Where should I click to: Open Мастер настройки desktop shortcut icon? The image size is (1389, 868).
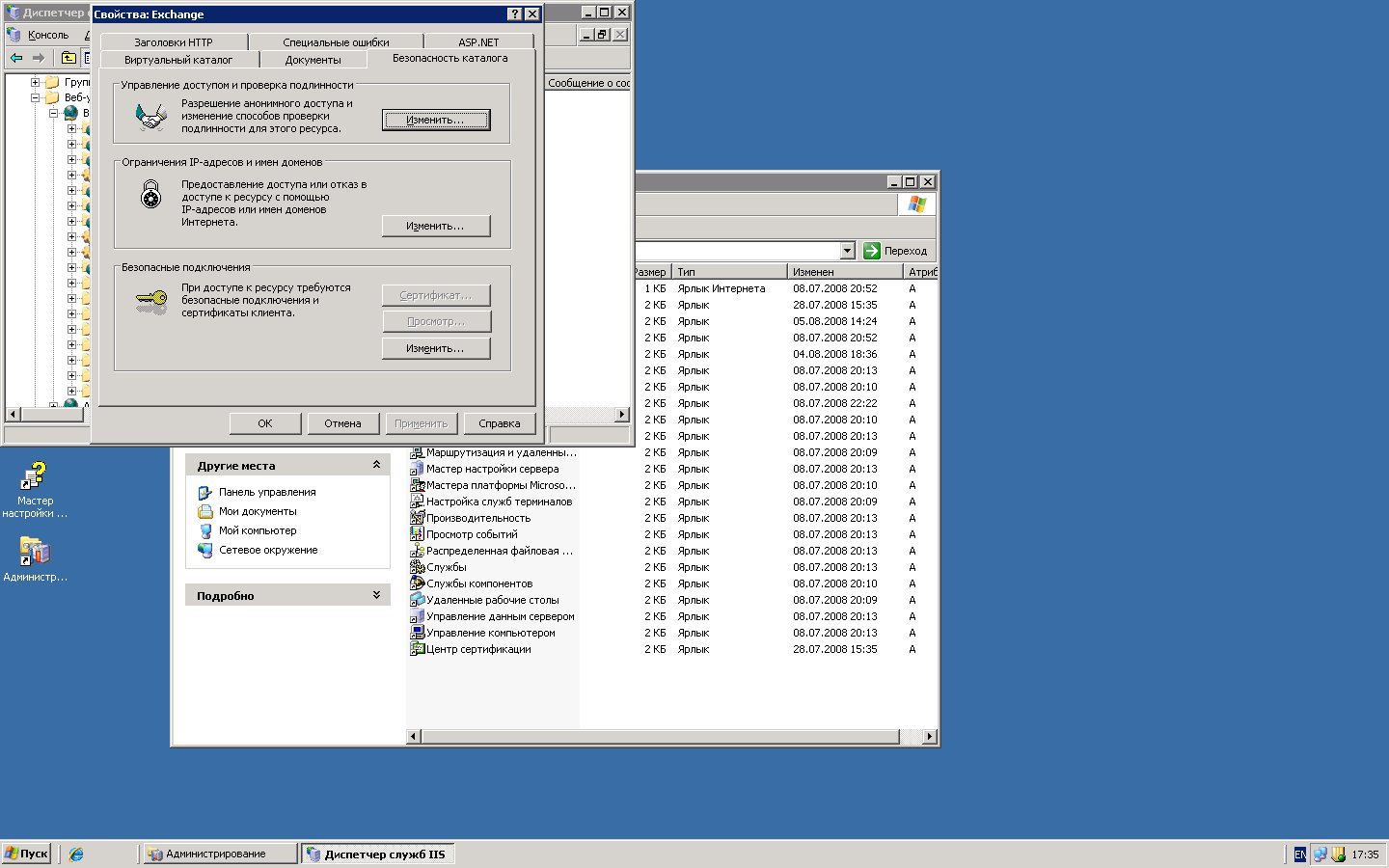35,476
